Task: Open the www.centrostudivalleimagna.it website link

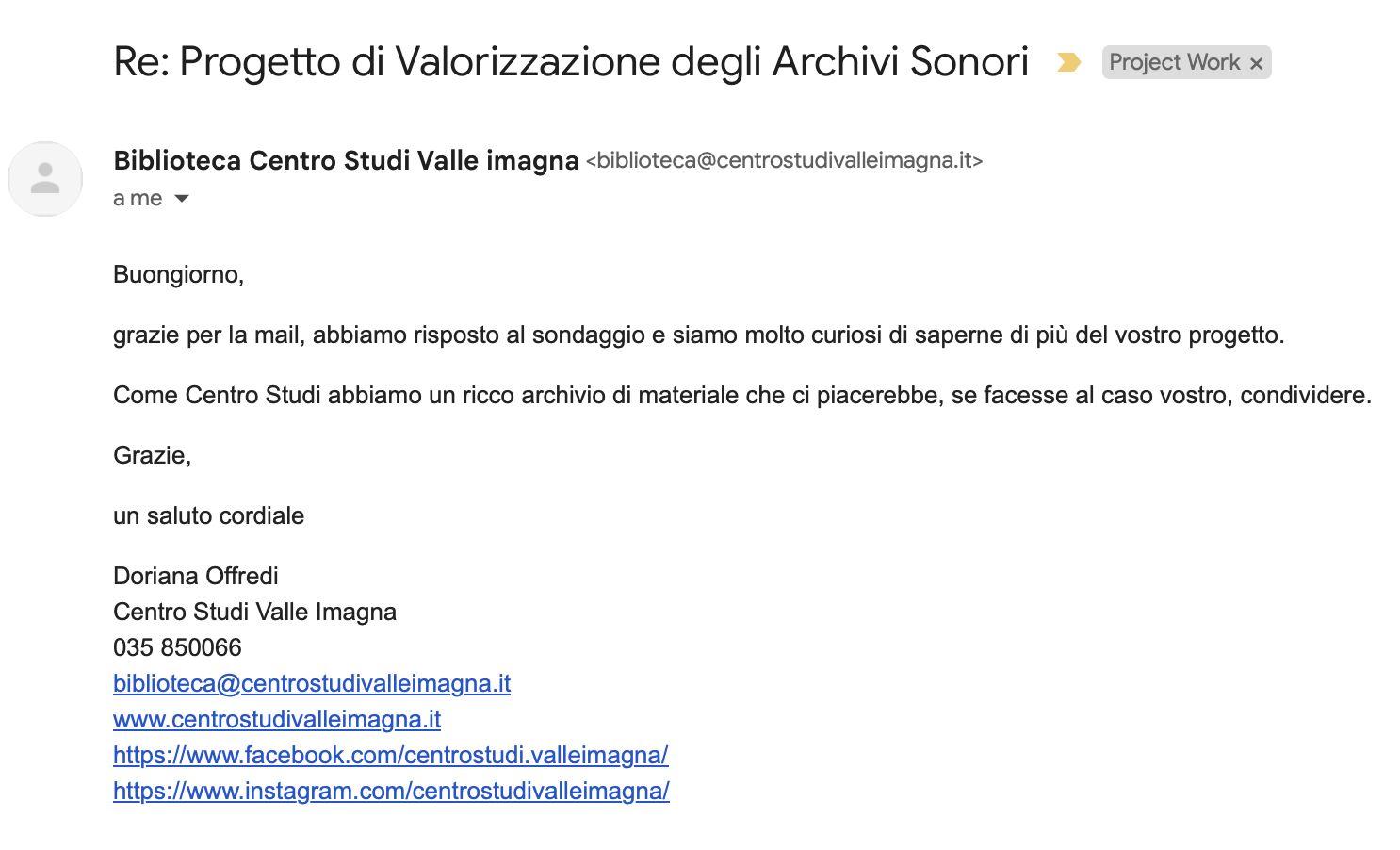Action: (x=277, y=719)
